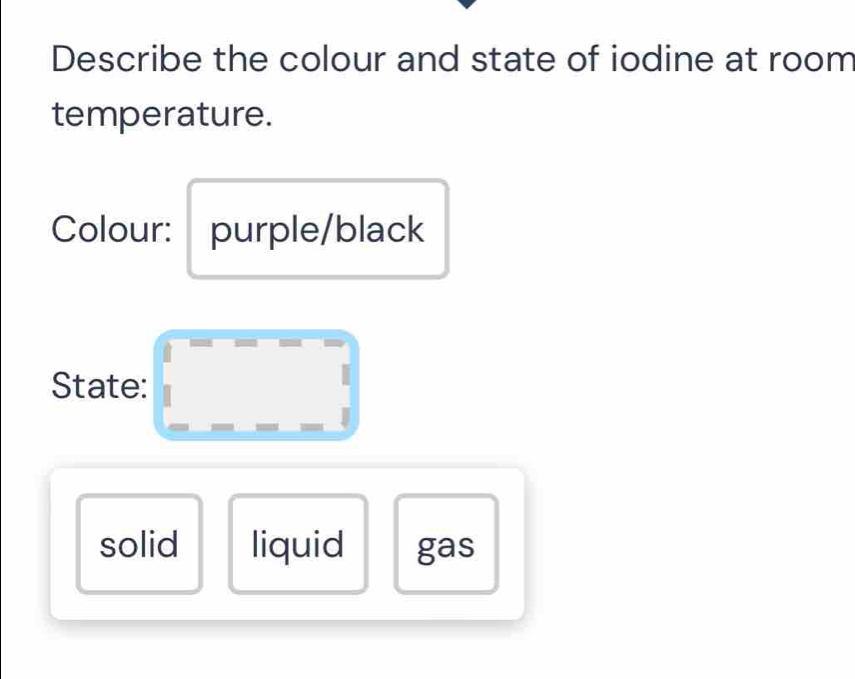This screenshot has width=855, height=679.
Task: Choose the "liquid" answer tile
Action: point(297,545)
